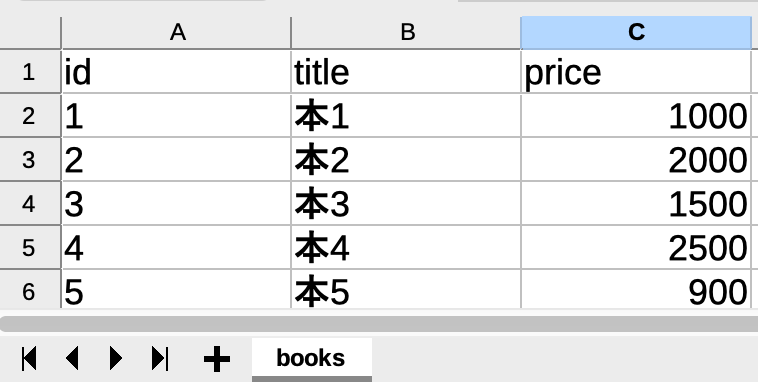Select the row 6 header
Screen dimensions: 758x382
point(30,290)
